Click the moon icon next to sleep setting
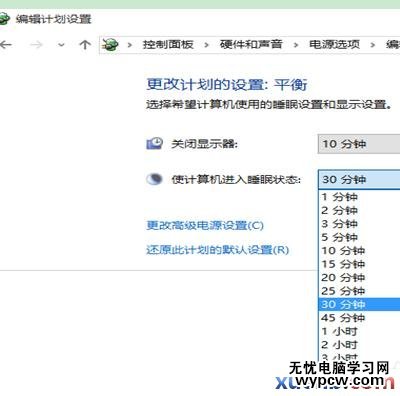Viewport: 400px width, 396px height. point(154,179)
